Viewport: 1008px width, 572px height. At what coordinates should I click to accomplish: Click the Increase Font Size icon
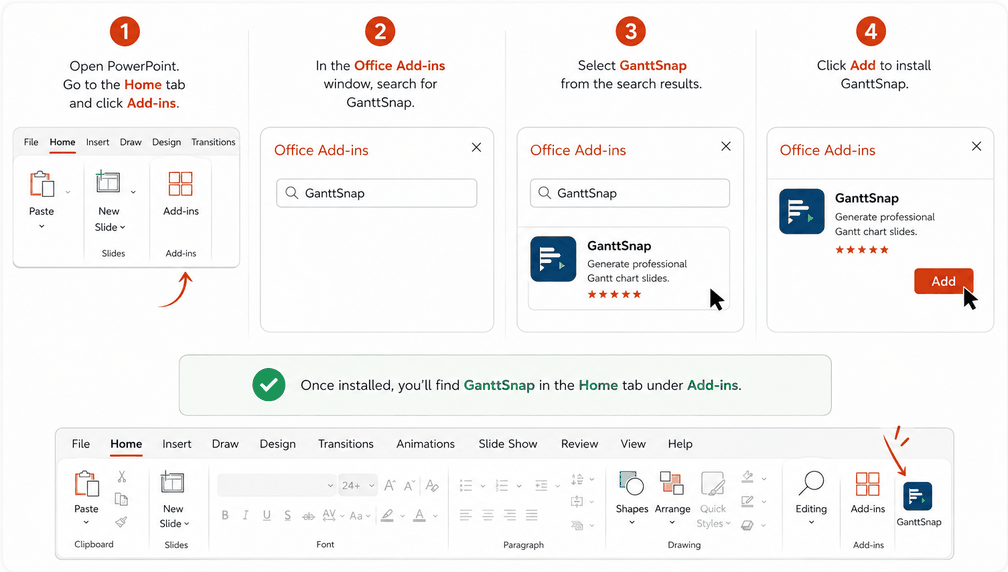coord(390,485)
